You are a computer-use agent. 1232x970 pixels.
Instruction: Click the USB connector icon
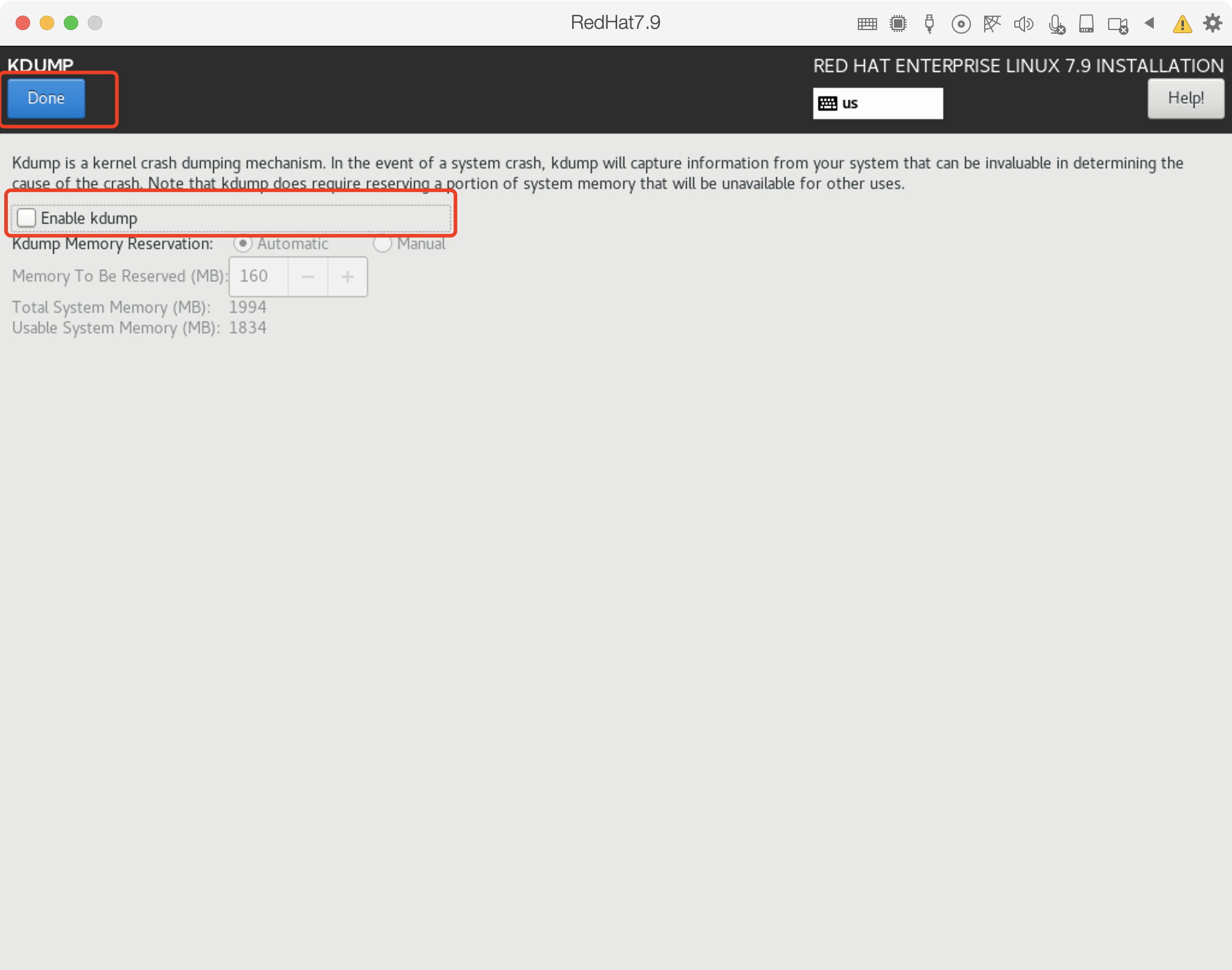tap(929, 24)
